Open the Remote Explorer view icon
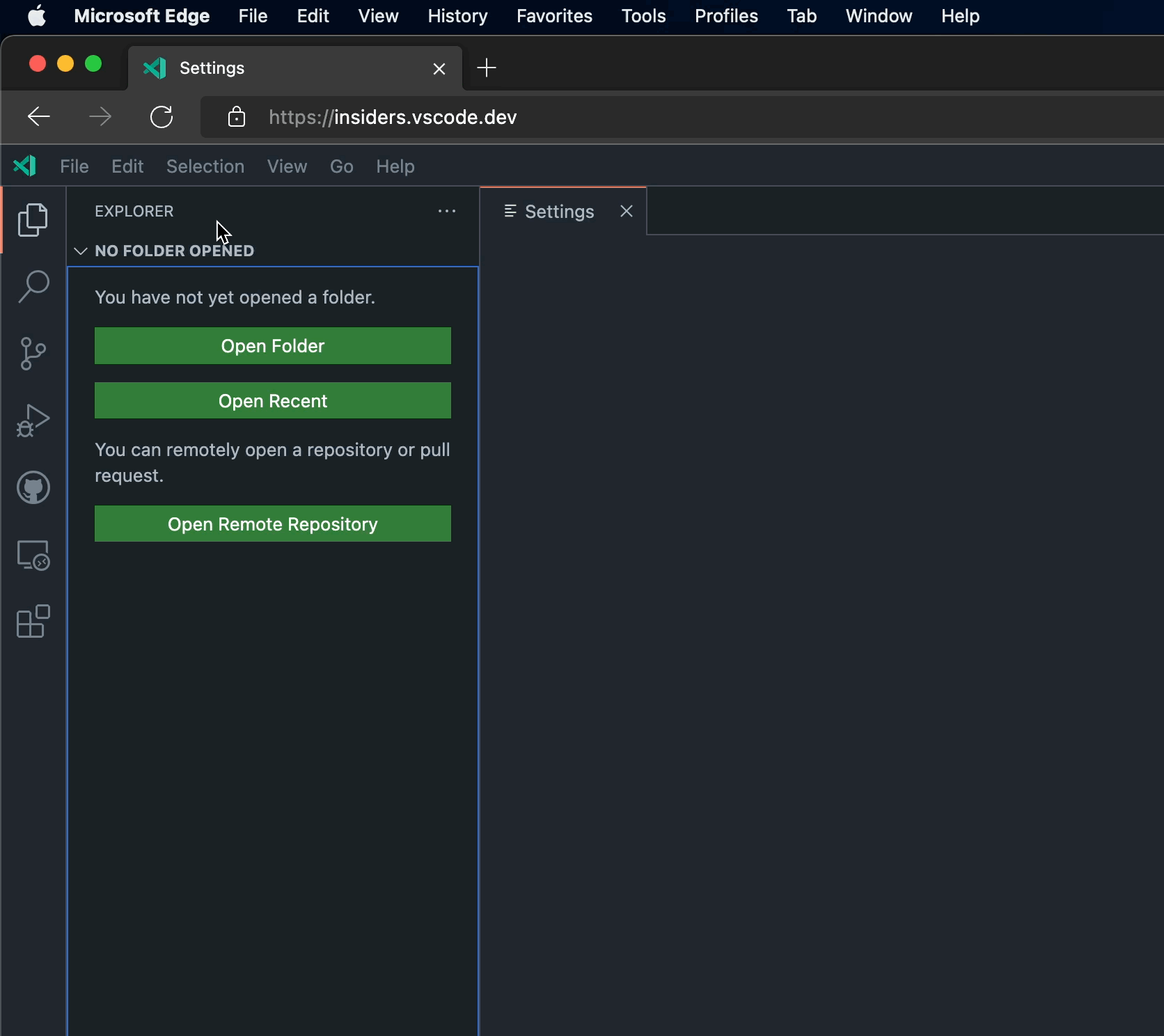Viewport: 1164px width, 1036px height. tap(33, 555)
